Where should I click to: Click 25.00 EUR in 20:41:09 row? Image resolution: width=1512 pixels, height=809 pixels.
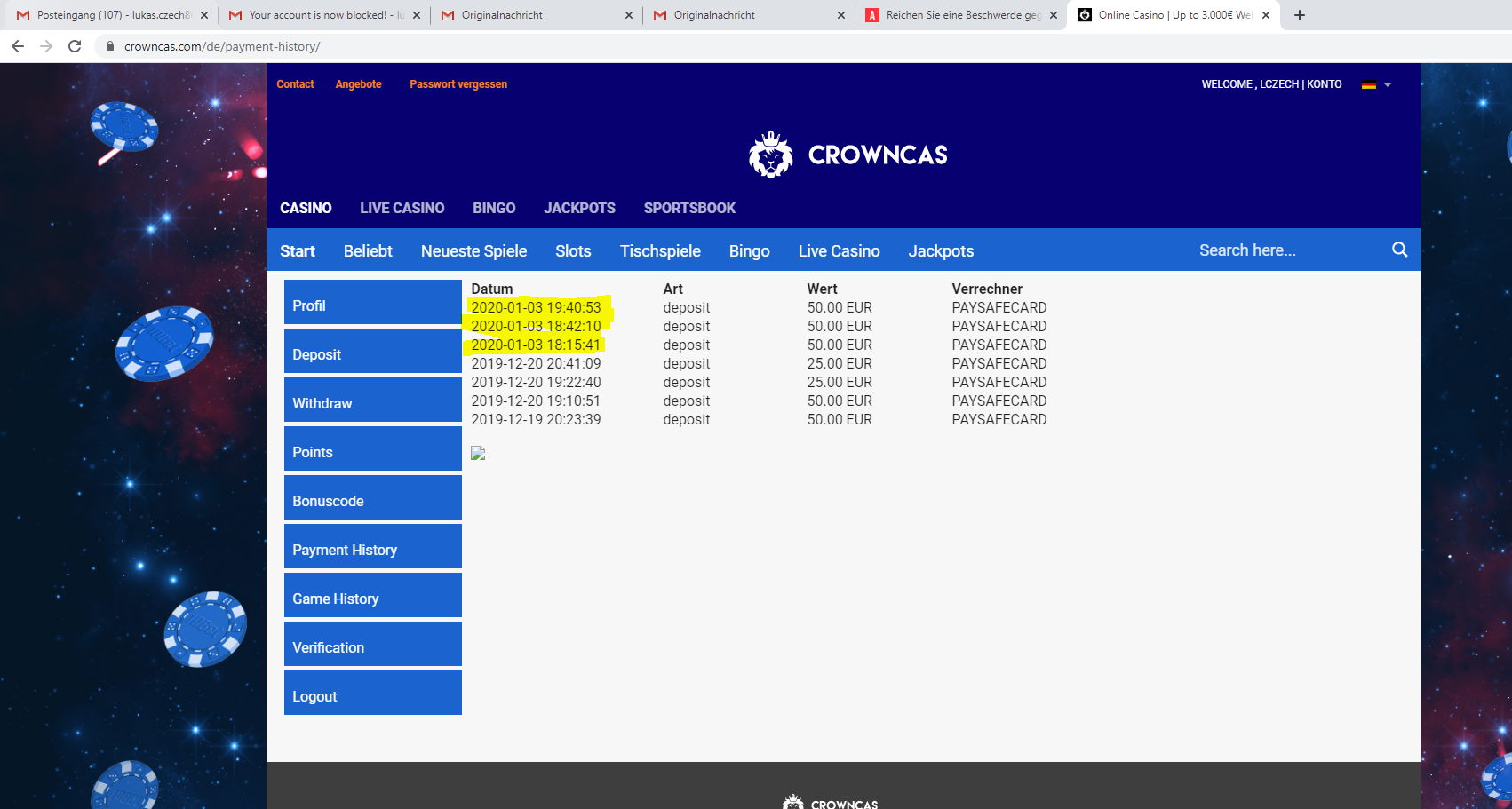[x=840, y=363]
